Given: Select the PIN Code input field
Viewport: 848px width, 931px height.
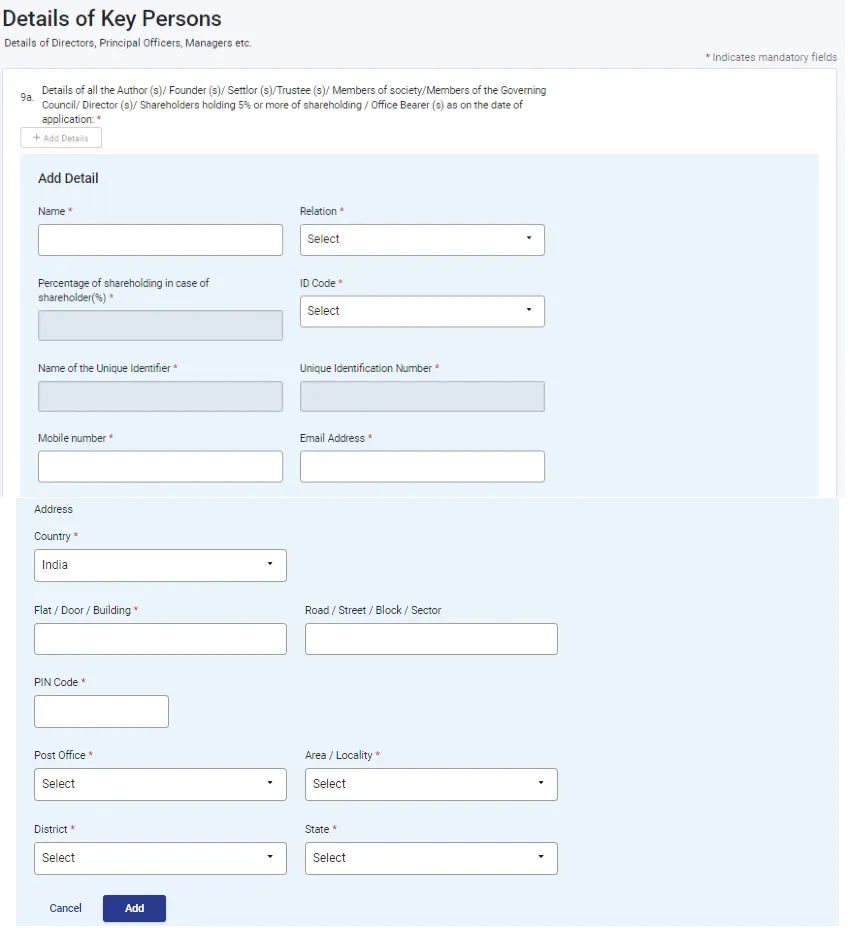Looking at the screenshot, I should click(x=101, y=711).
